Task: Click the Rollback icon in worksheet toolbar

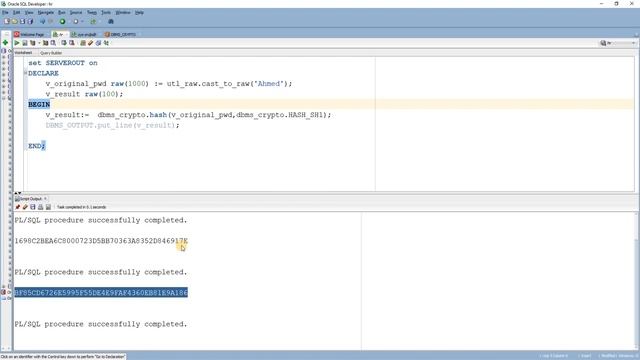Action: click(x=72, y=43)
